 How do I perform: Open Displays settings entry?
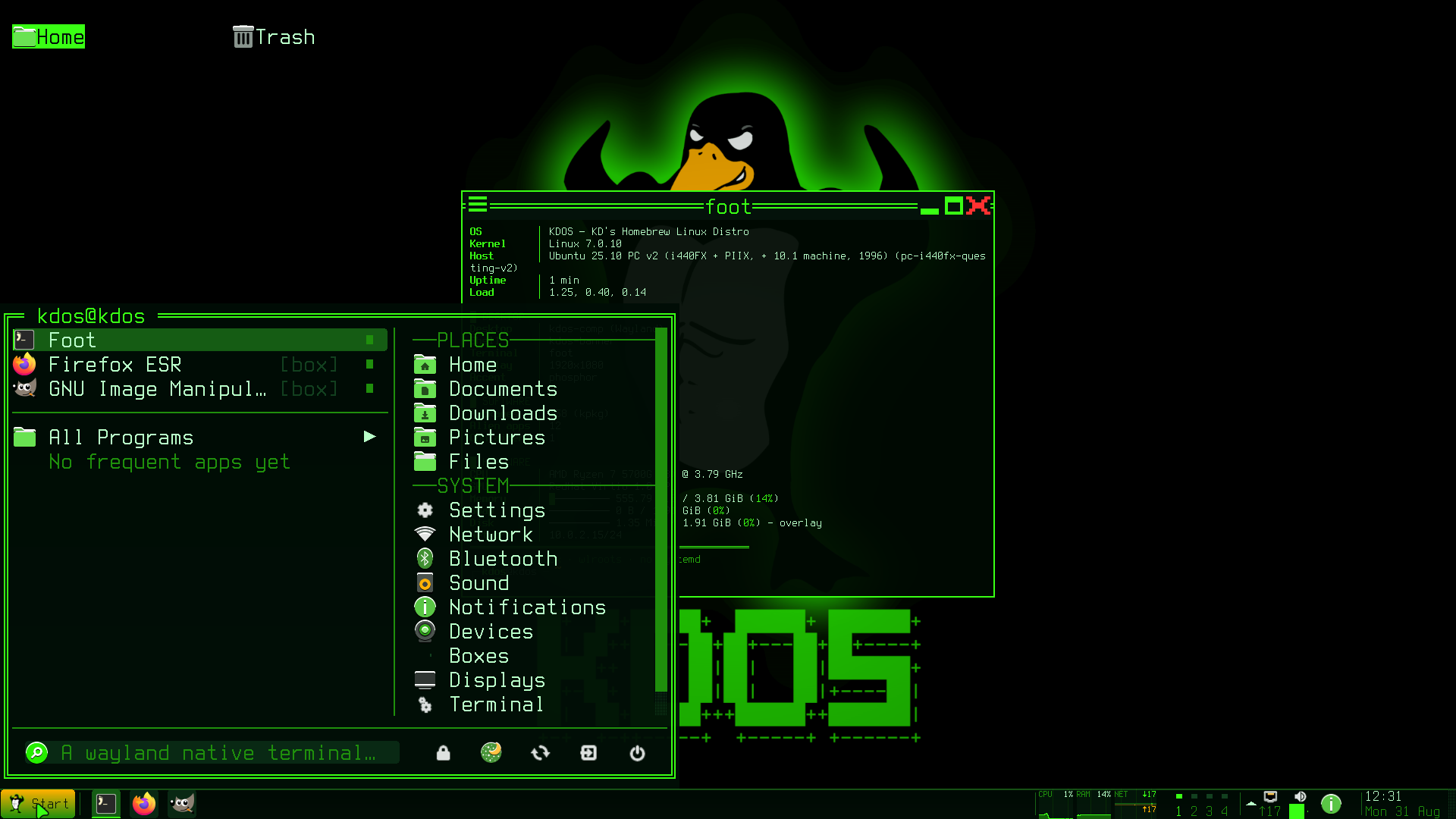point(534,679)
